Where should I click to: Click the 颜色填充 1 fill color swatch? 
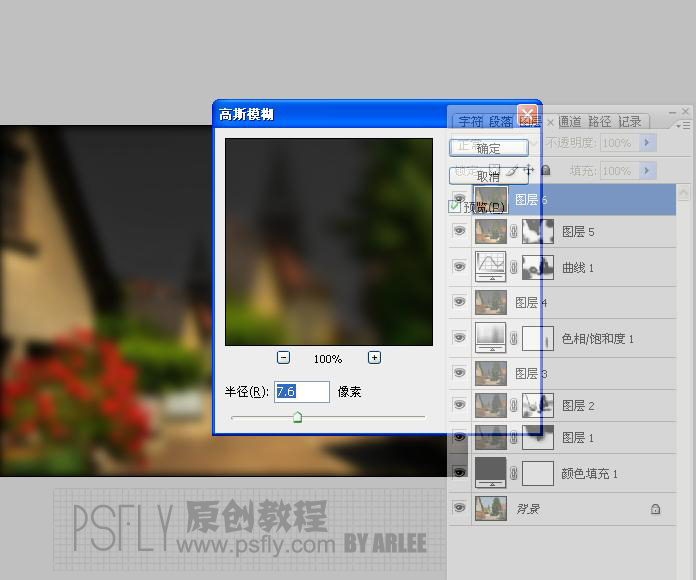[x=490, y=472]
